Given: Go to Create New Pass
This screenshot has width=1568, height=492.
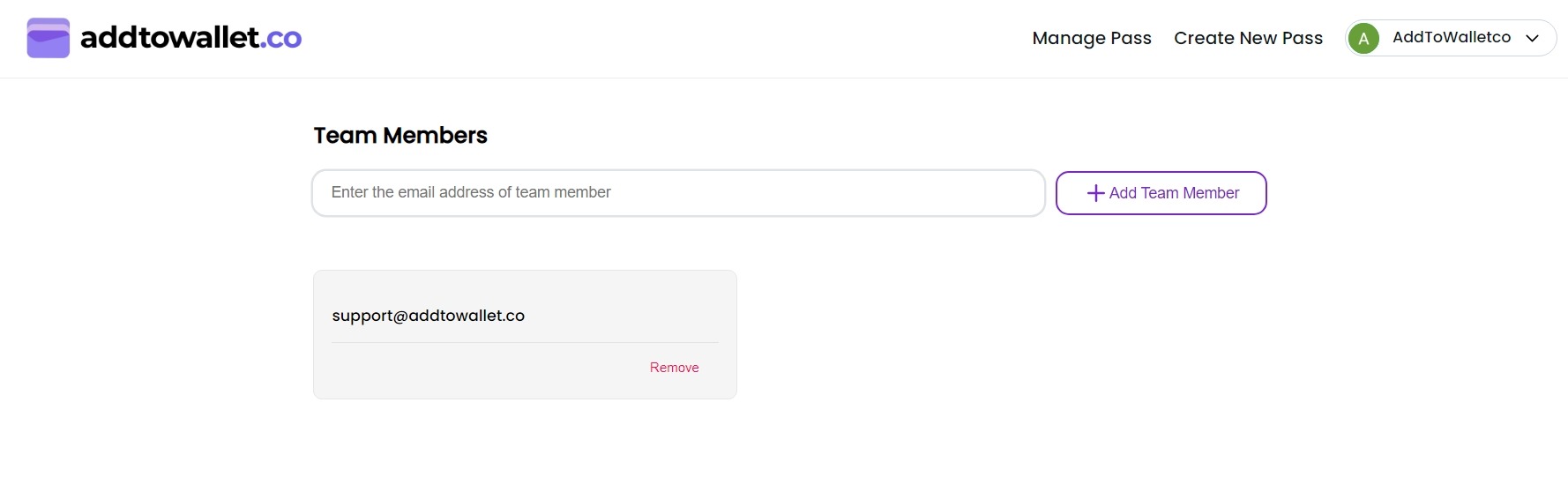Looking at the screenshot, I should pyautogui.click(x=1248, y=38).
